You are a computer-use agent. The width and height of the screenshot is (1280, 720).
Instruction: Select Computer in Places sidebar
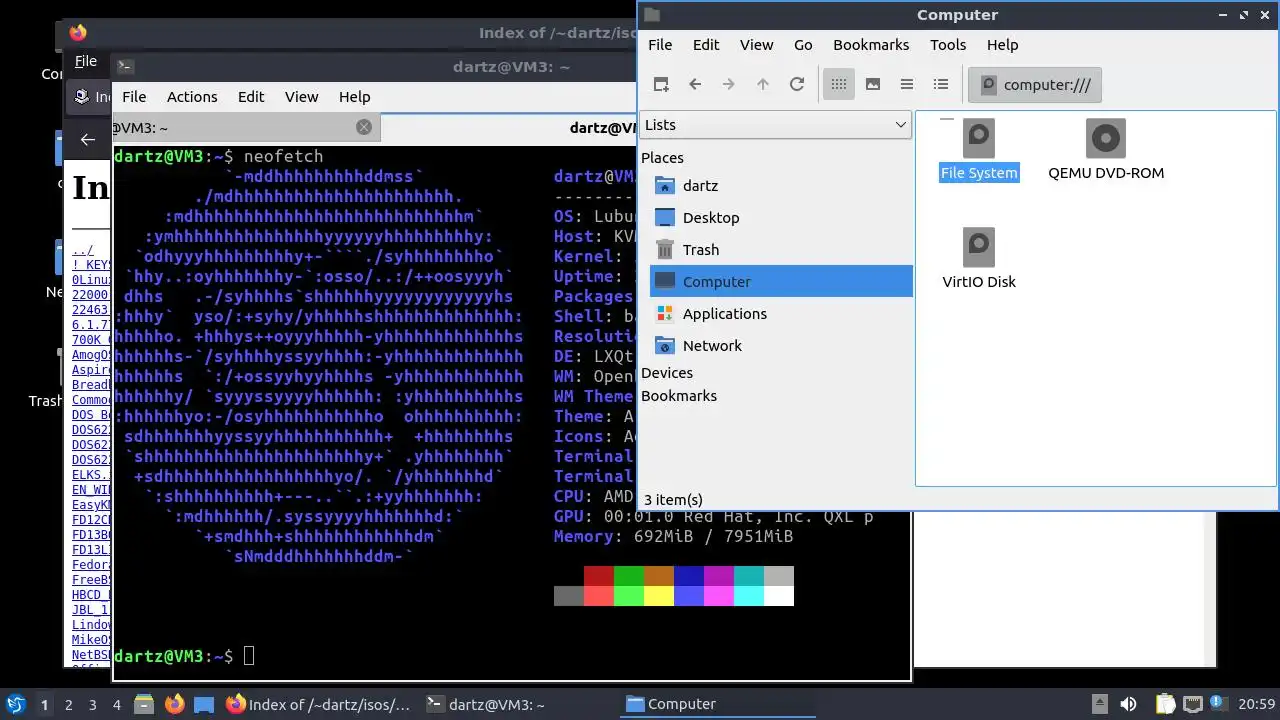(x=781, y=281)
